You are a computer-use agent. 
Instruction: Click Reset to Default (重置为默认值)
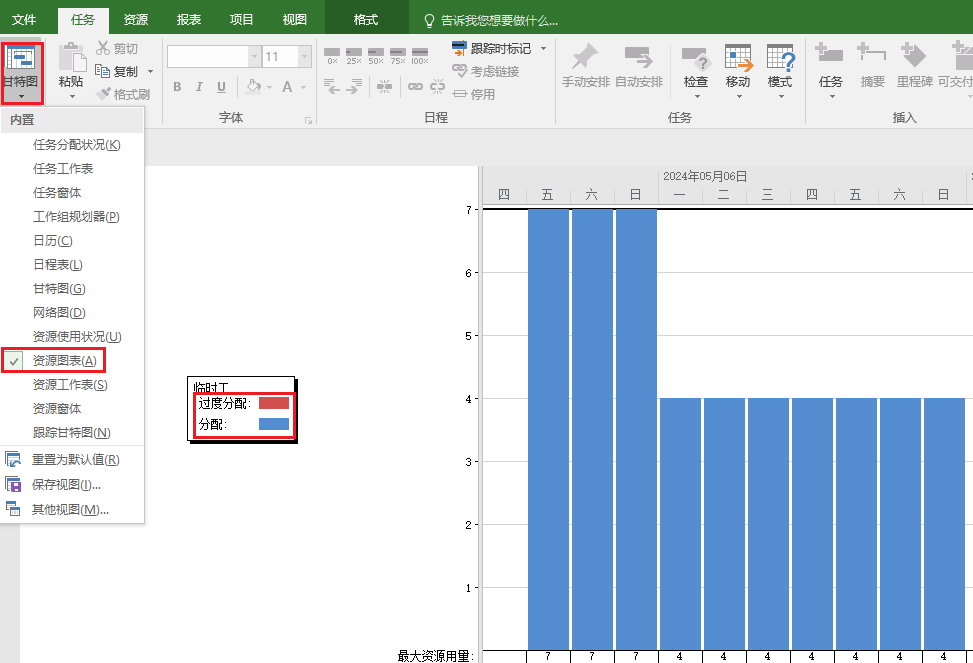73,460
